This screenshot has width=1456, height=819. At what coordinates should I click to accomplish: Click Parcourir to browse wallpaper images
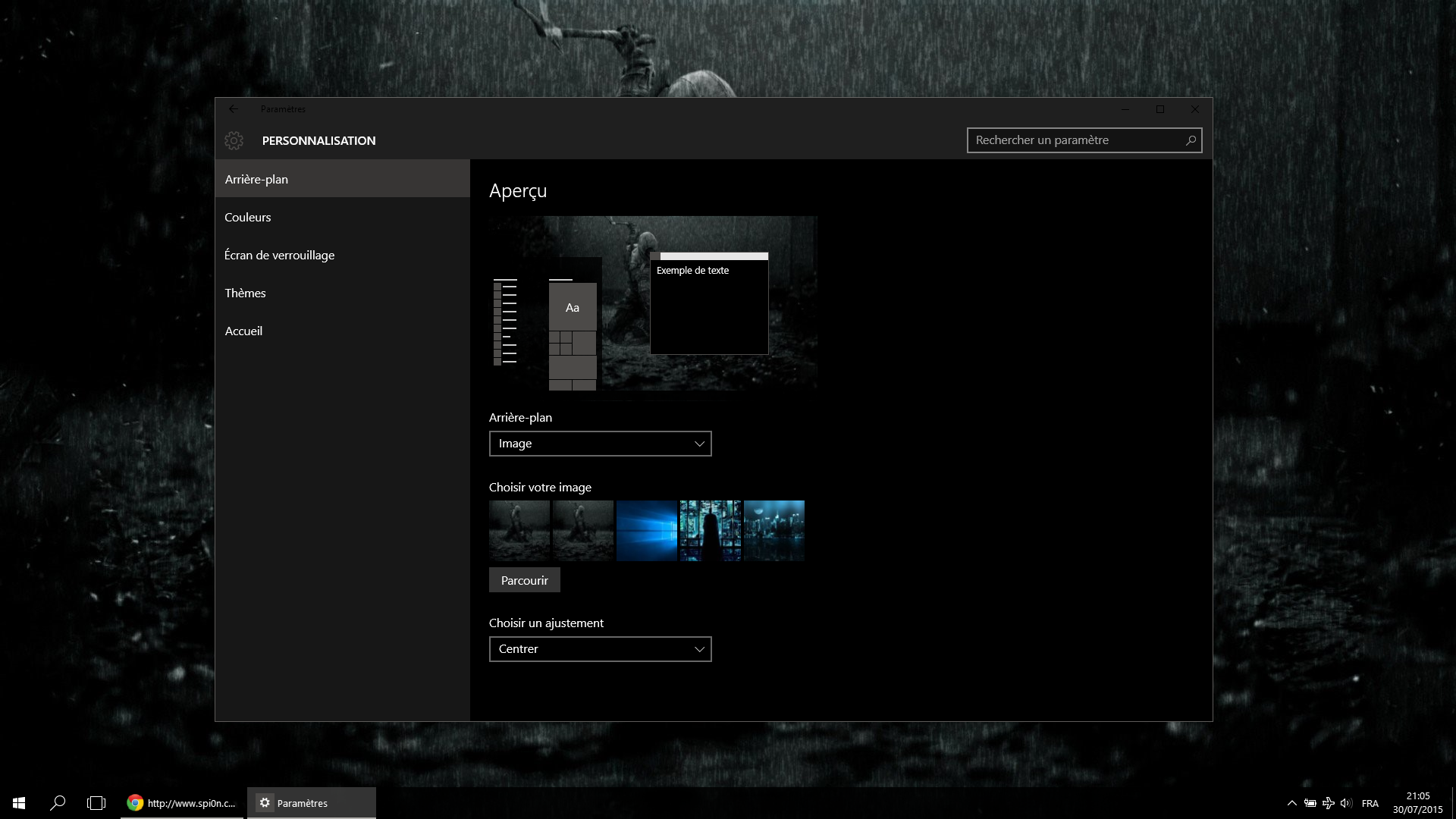tap(524, 580)
